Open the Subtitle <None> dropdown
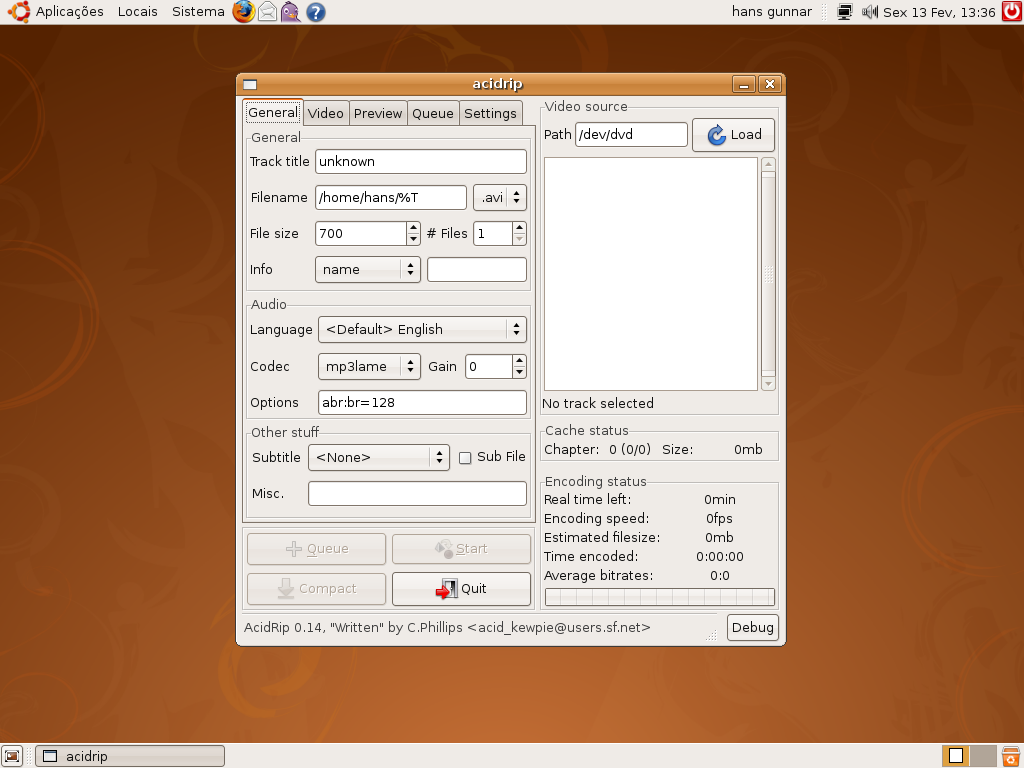The height and width of the screenshot is (768, 1024). [x=379, y=457]
